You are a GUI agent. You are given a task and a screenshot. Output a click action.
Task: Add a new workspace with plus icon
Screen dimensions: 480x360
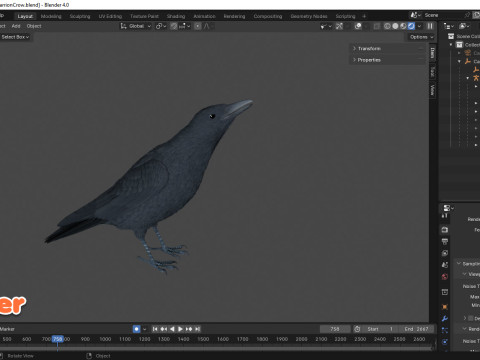364,16
